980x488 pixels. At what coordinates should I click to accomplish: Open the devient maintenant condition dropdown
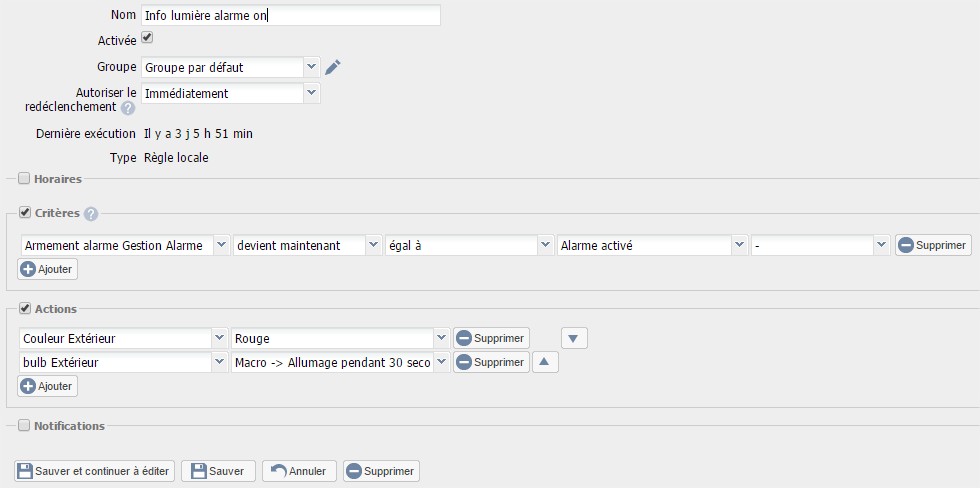pos(307,246)
